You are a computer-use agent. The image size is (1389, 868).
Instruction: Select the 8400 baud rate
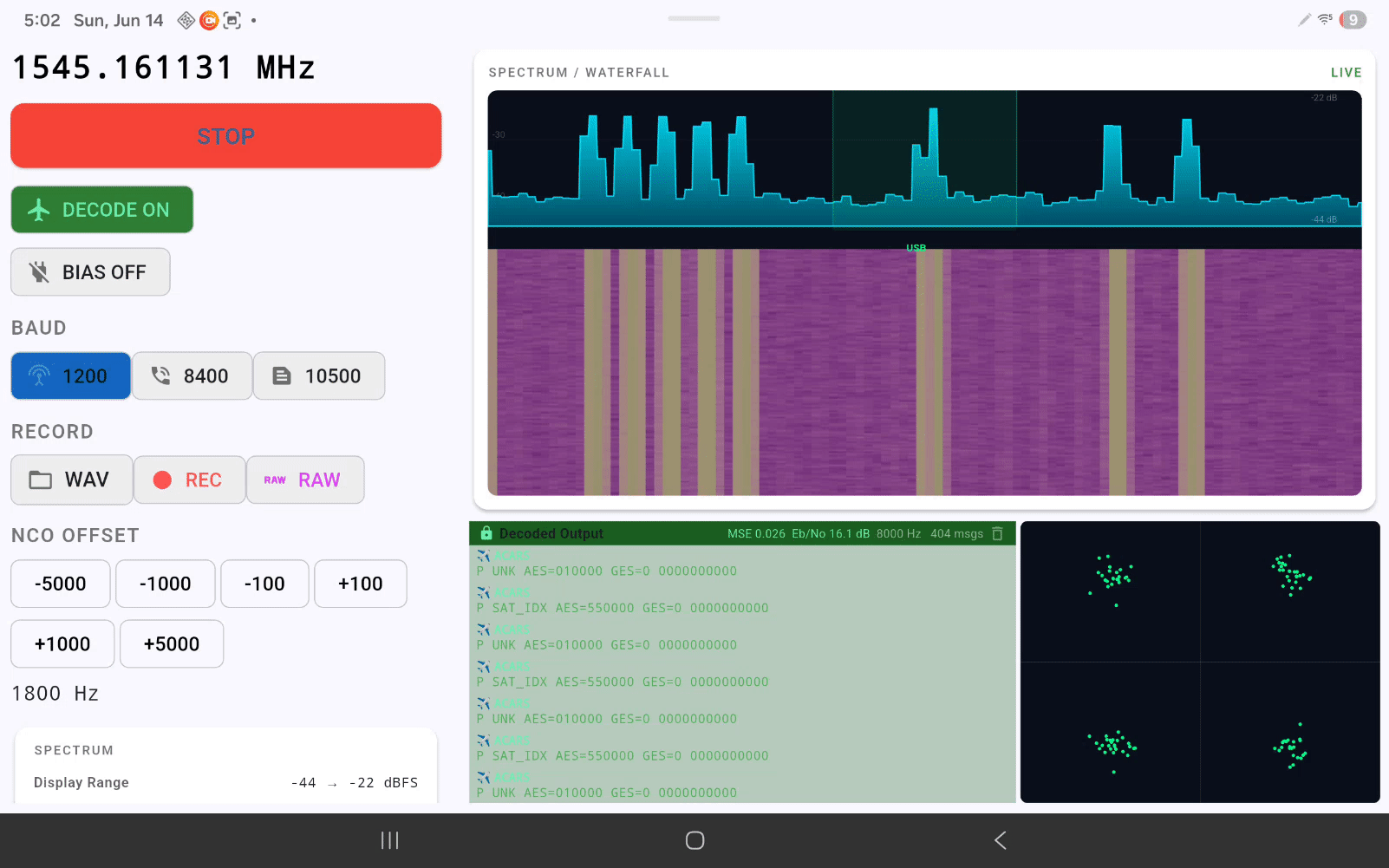click(192, 375)
